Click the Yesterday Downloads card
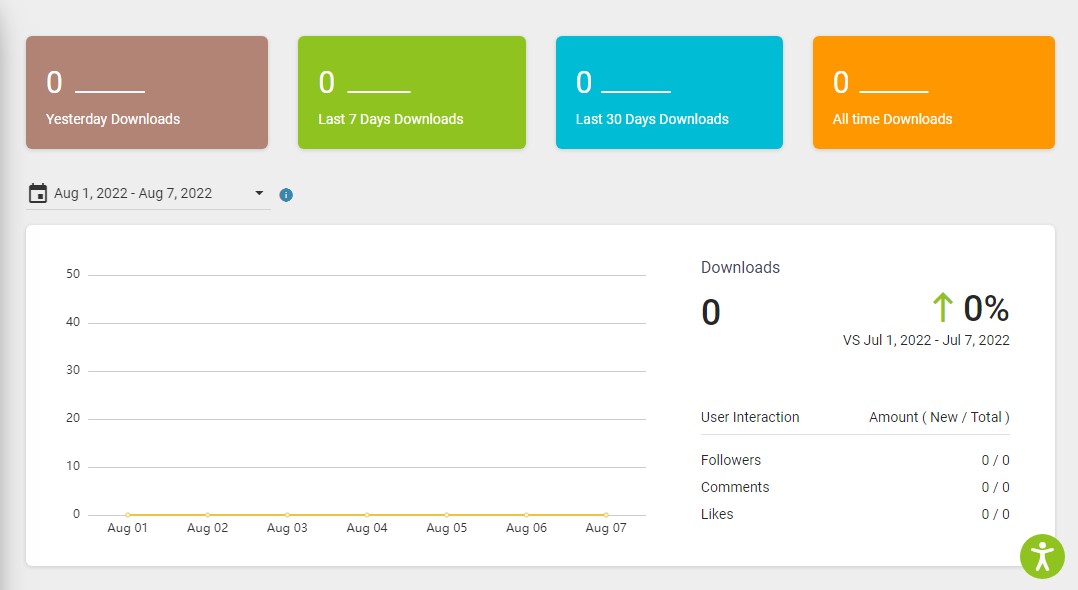Screen dimensions: 1078x590 click(x=146, y=92)
